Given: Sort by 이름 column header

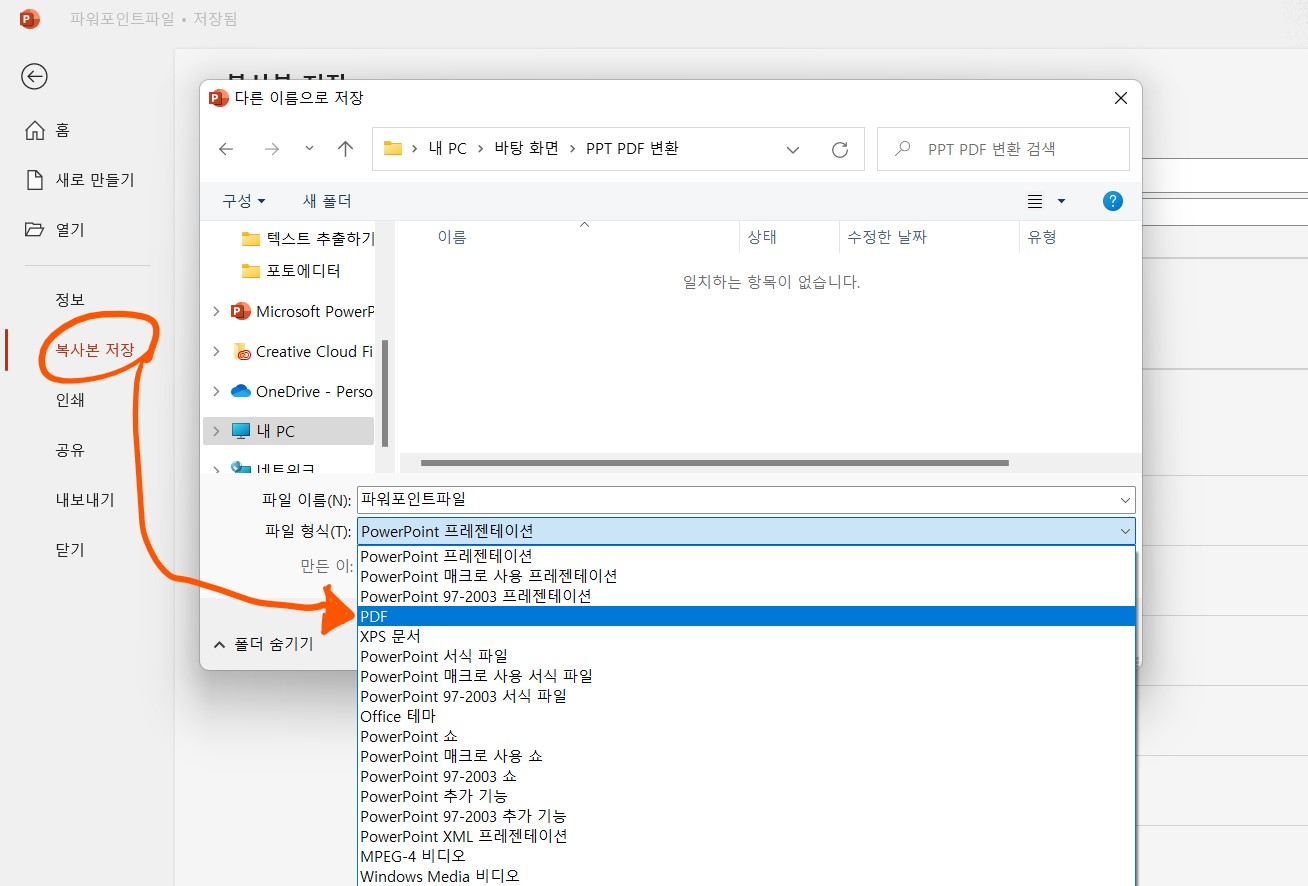Looking at the screenshot, I should pos(452,238).
